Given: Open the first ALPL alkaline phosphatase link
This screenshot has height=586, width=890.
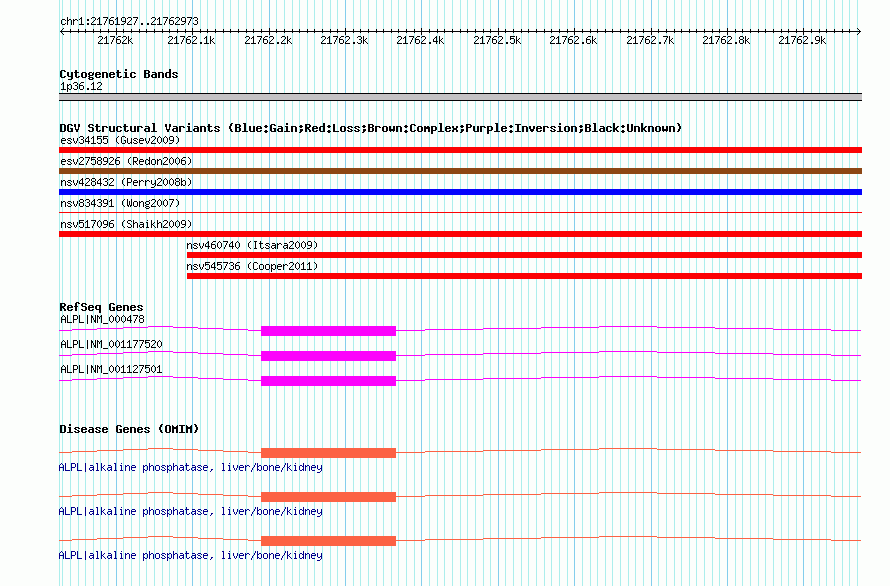Looking at the screenshot, I should click(x=191, y=467).
